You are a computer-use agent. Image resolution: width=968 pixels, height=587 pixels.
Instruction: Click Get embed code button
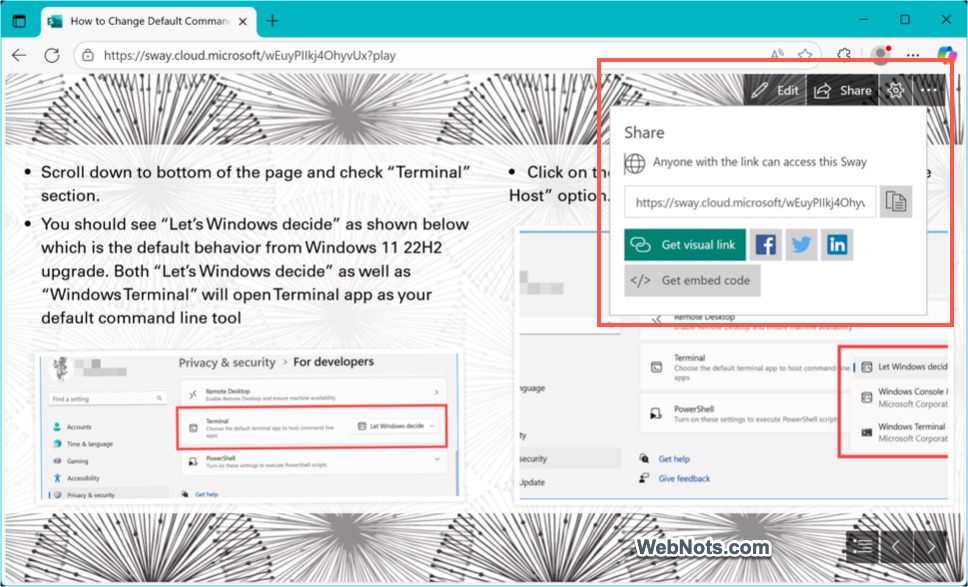coord(692,280)
